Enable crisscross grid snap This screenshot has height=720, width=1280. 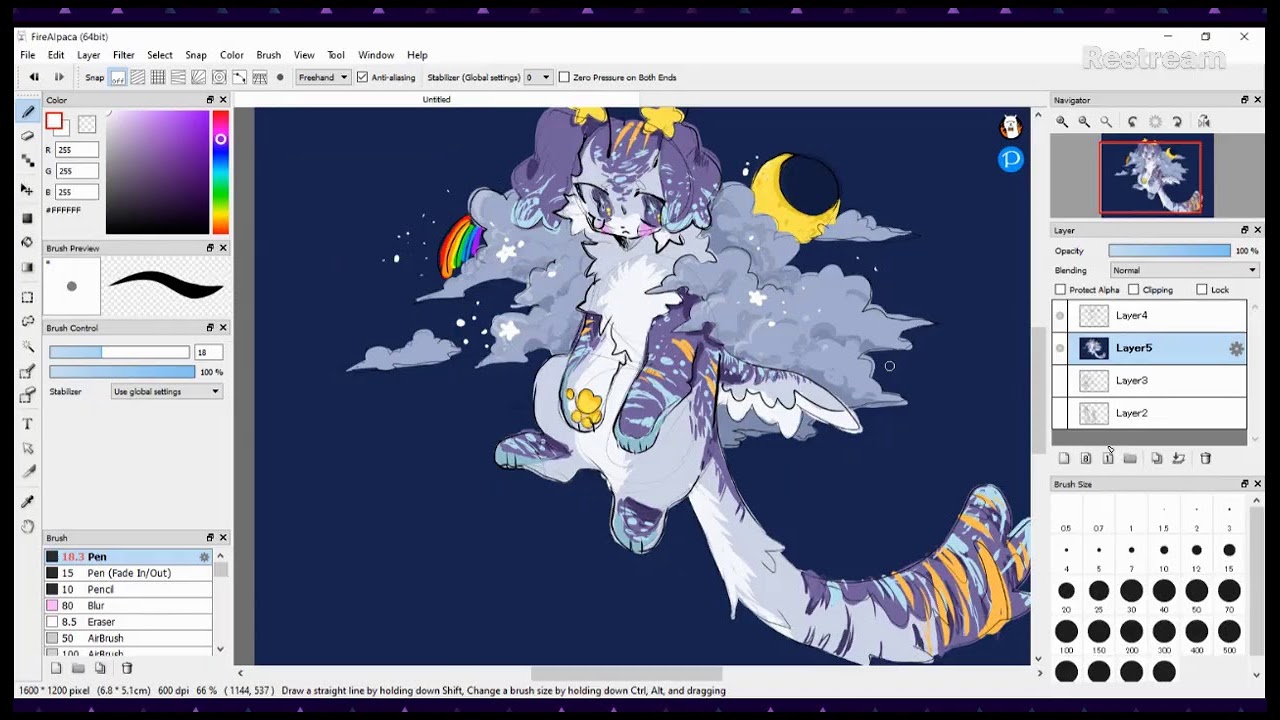pyautogui.click(x=158, y=77)
